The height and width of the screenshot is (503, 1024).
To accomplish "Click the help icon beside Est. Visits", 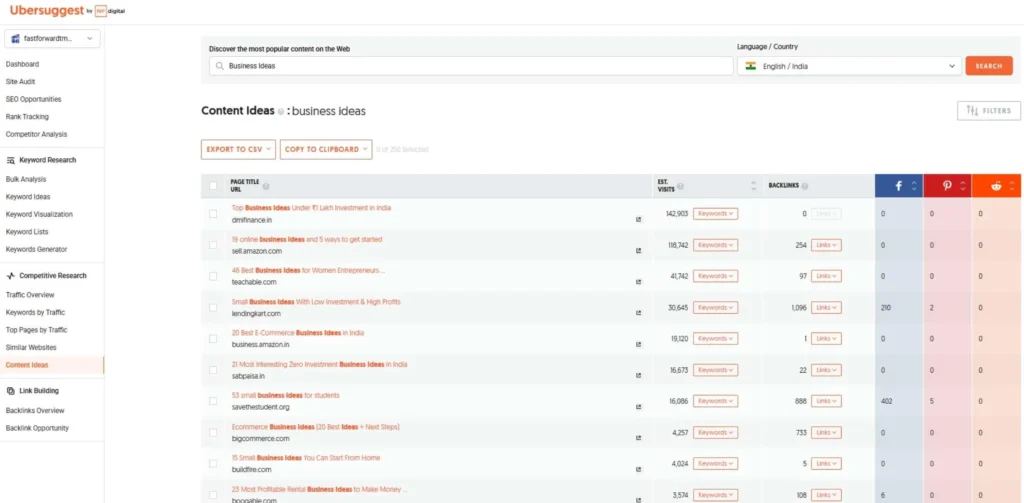I will pyautogui.click(x=680, y=186).
